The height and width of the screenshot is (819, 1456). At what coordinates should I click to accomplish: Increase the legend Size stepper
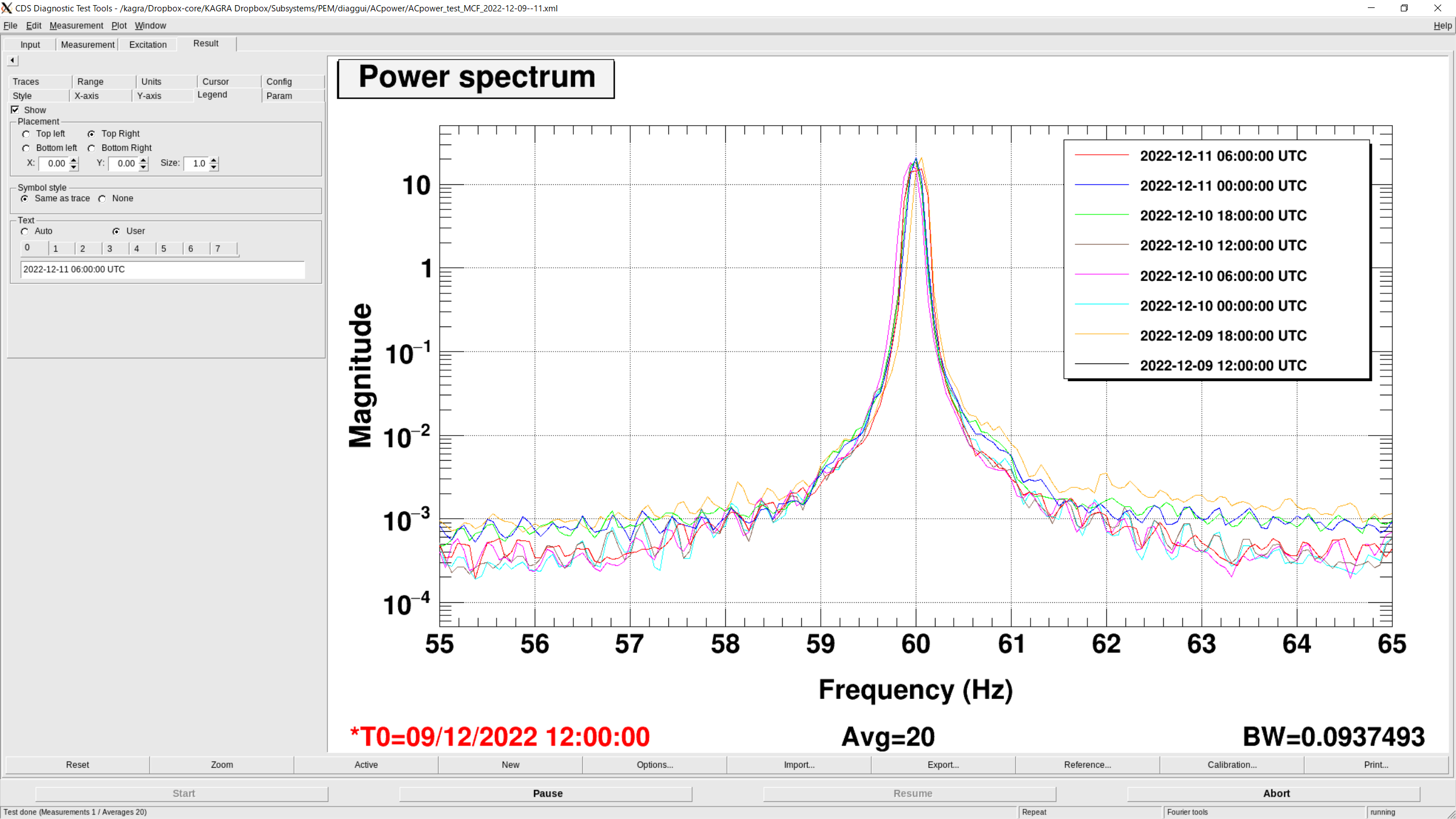pos(214,160)
